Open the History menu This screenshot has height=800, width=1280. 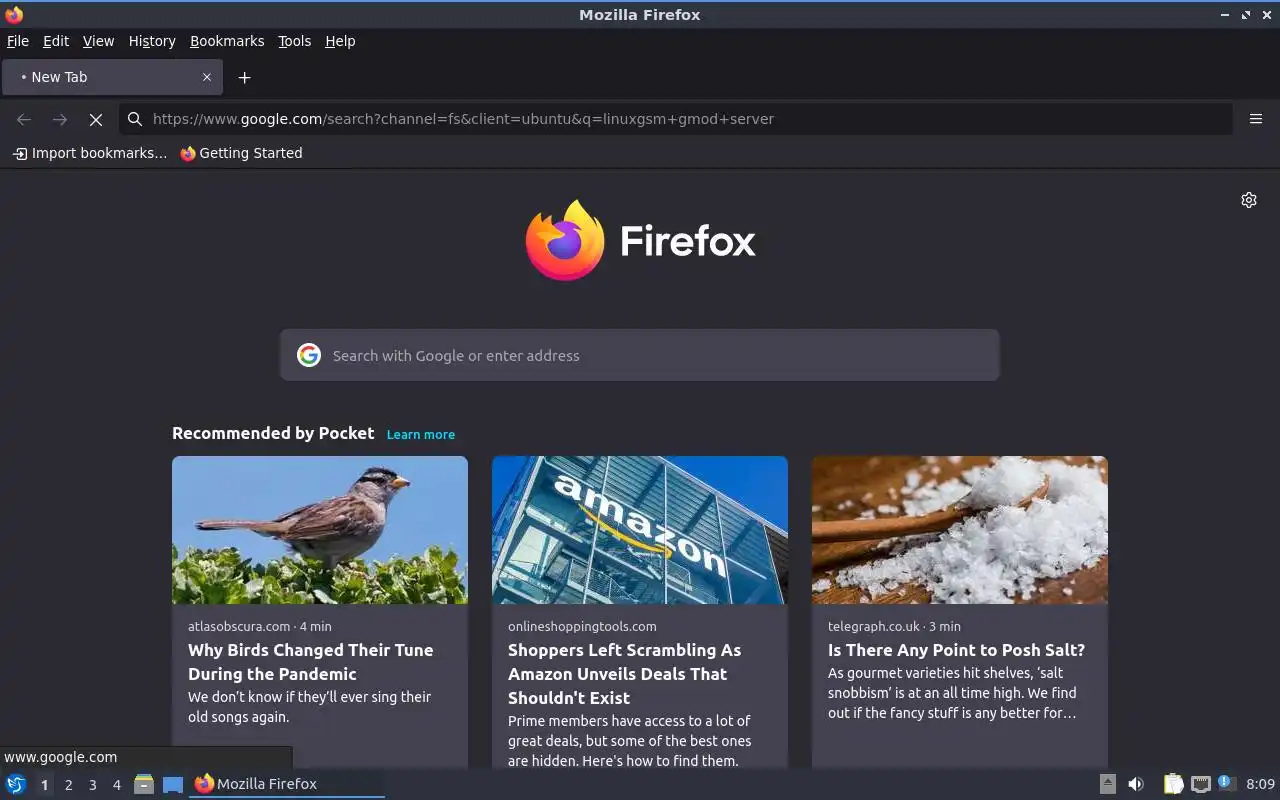coord(152,41)
